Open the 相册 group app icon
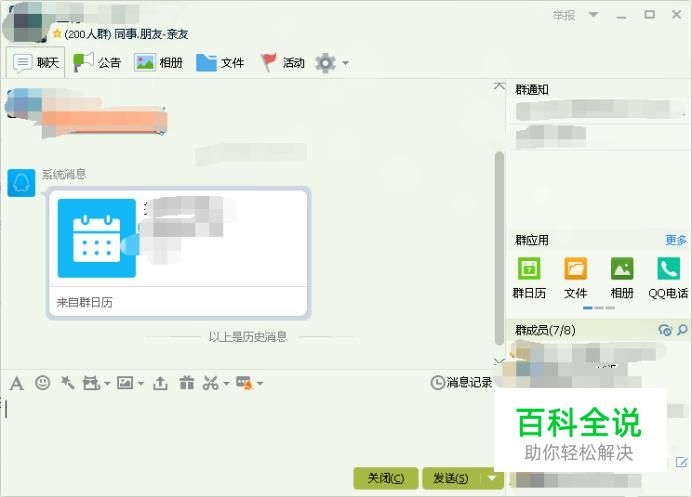692x497 pixels. tap(622, 278)
